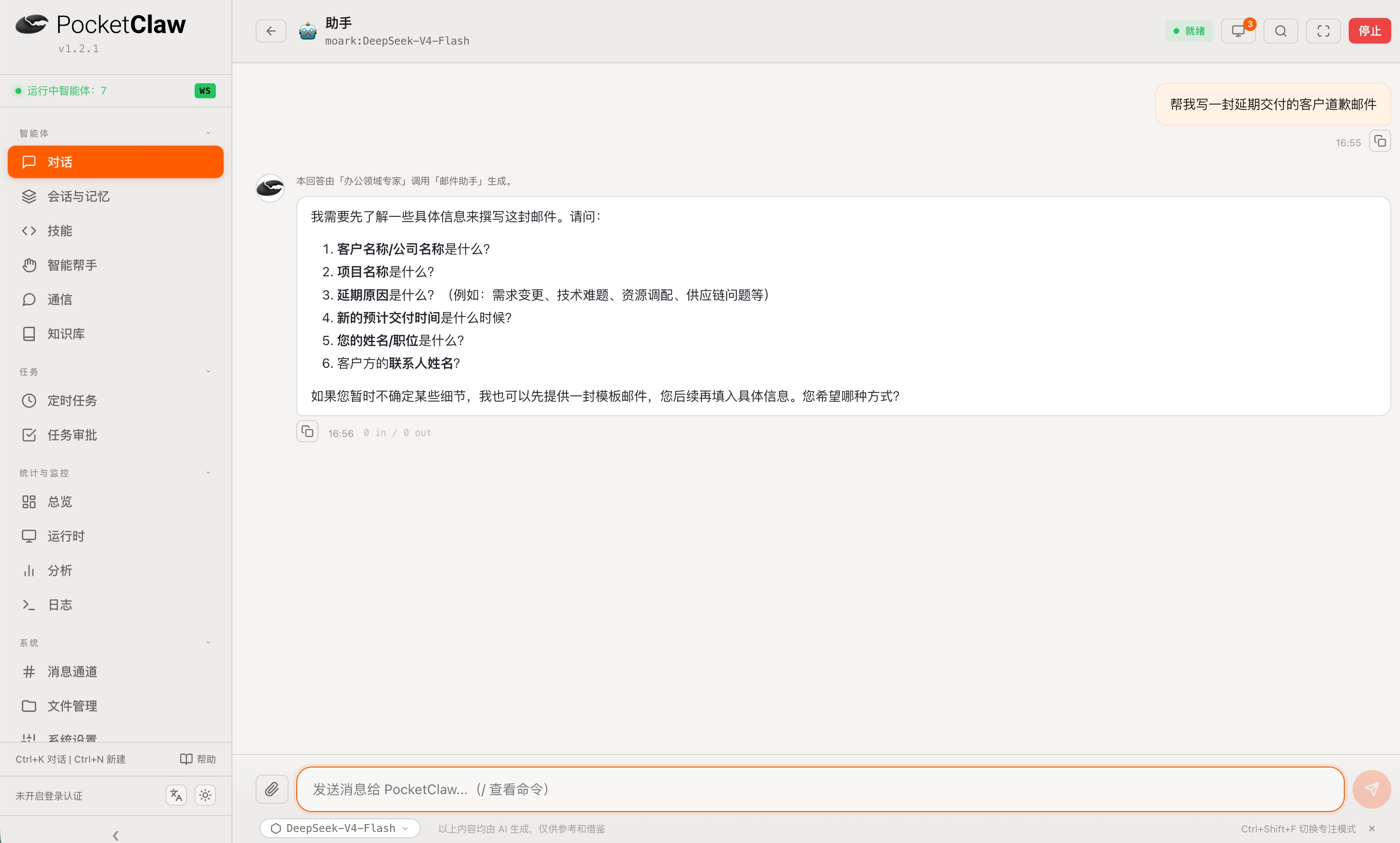1400x843 pixels.
Task: Open 智能帮手 in the sidebar
Action: coord(115,265)
